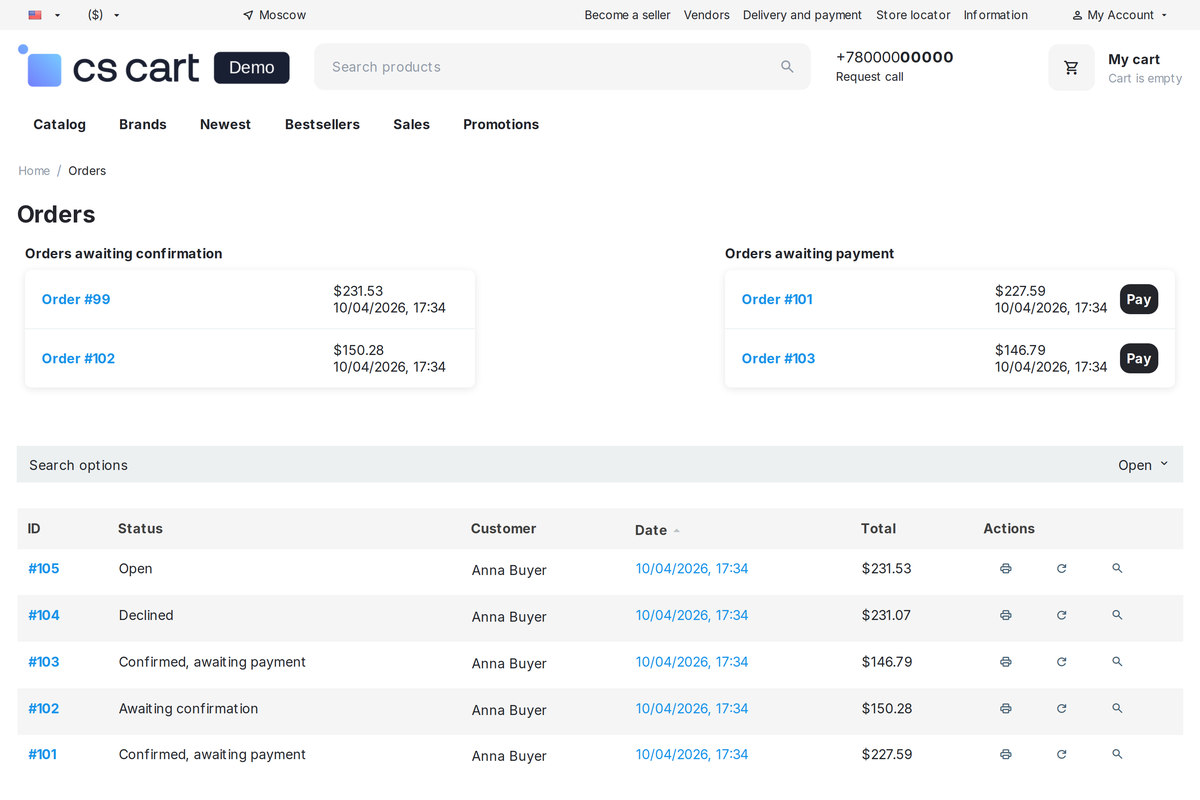The height and width of the screenshot is (800, 1200).
Task: Re-order icon for order #104
Action: point(1061,615)
